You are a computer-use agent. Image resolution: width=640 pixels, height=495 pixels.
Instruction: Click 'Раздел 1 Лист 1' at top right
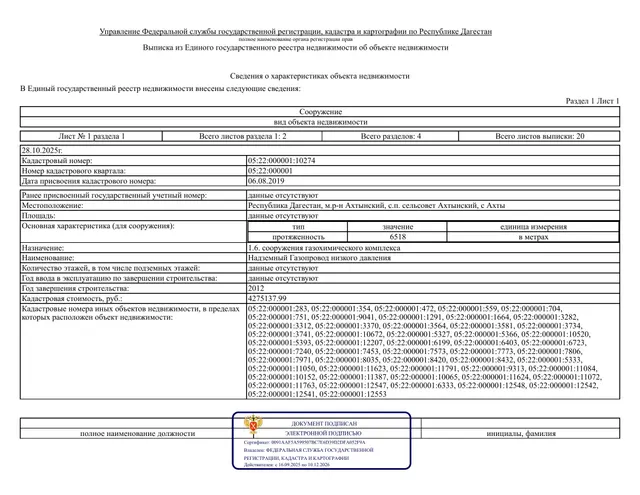tap(592, 101)
